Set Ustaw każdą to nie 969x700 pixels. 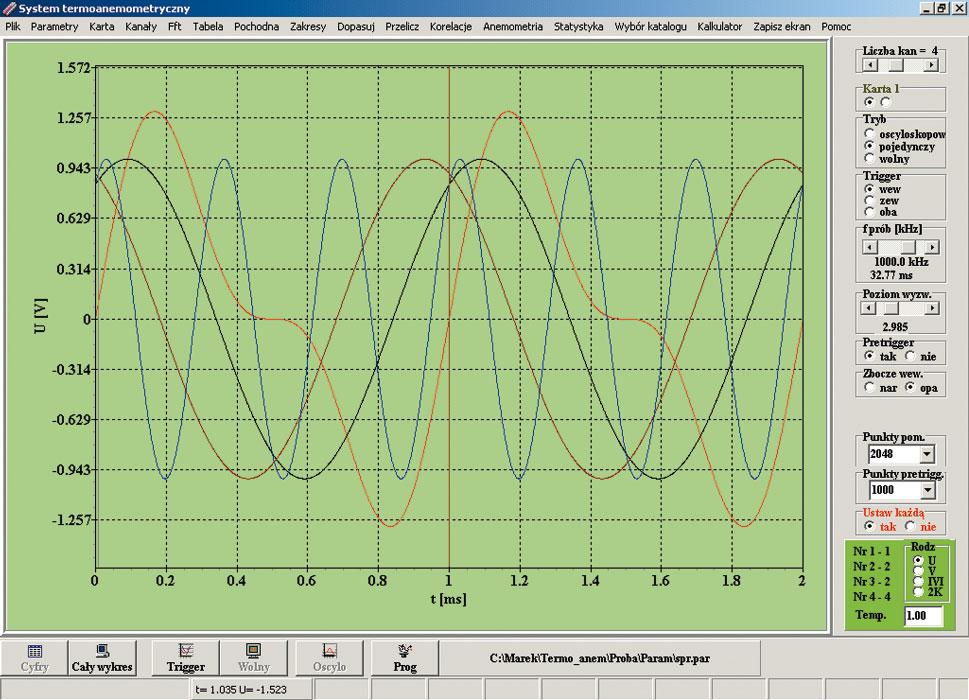(910, 526)
